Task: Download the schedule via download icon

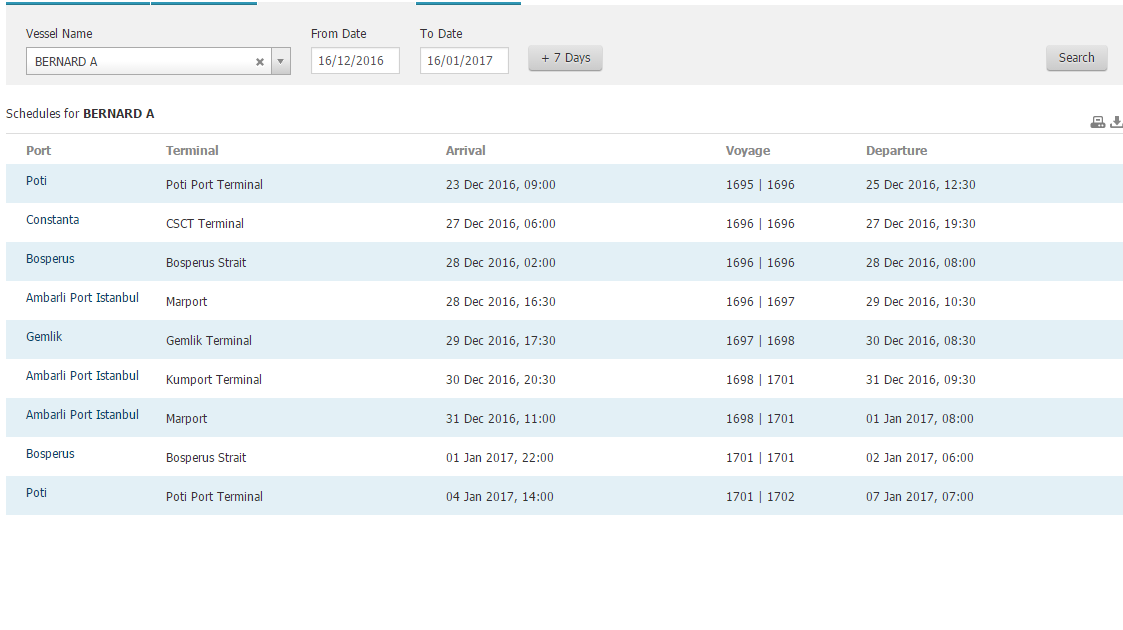Action: (x=1117, y=122)
